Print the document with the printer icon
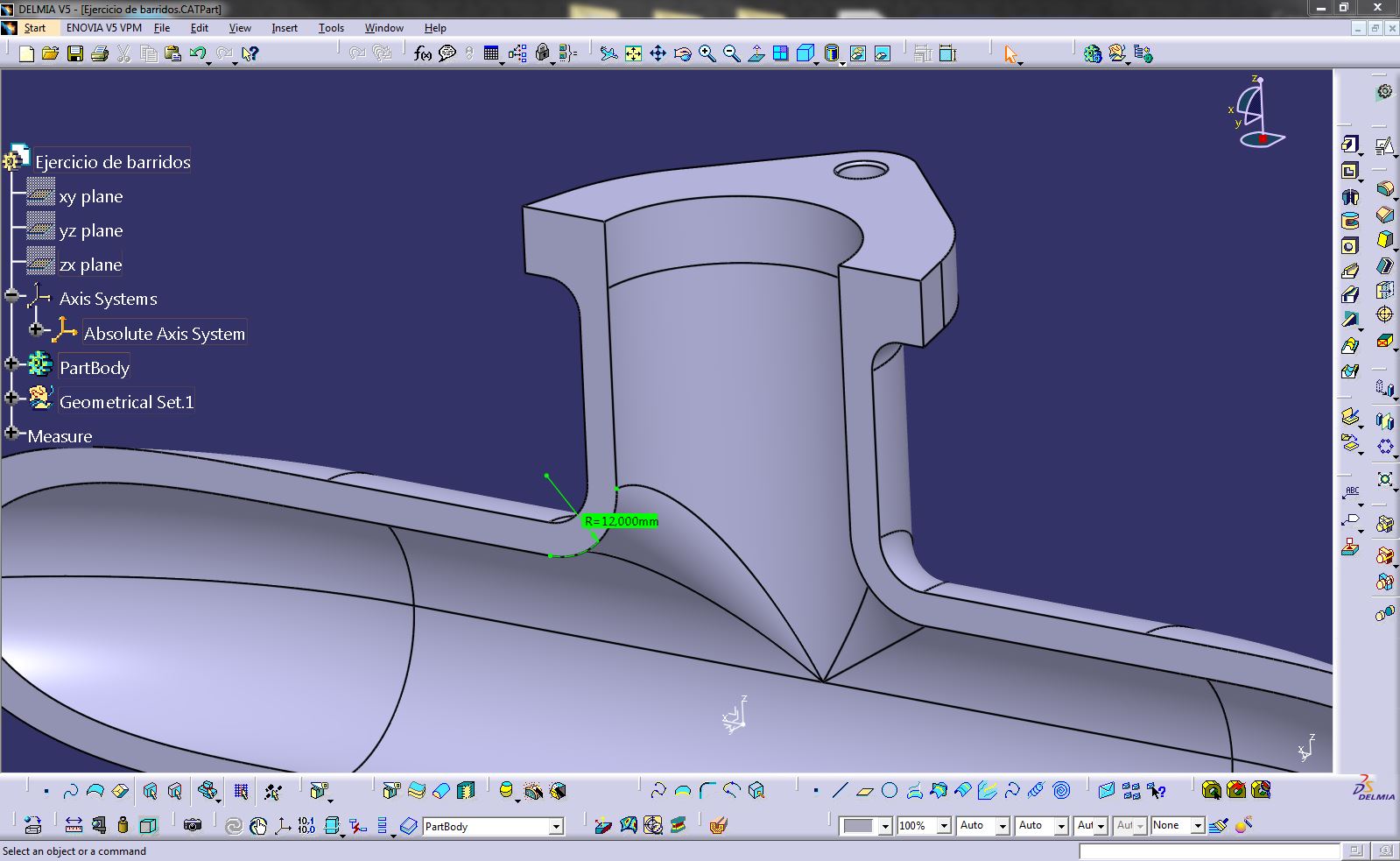 (x=99, y=53)
